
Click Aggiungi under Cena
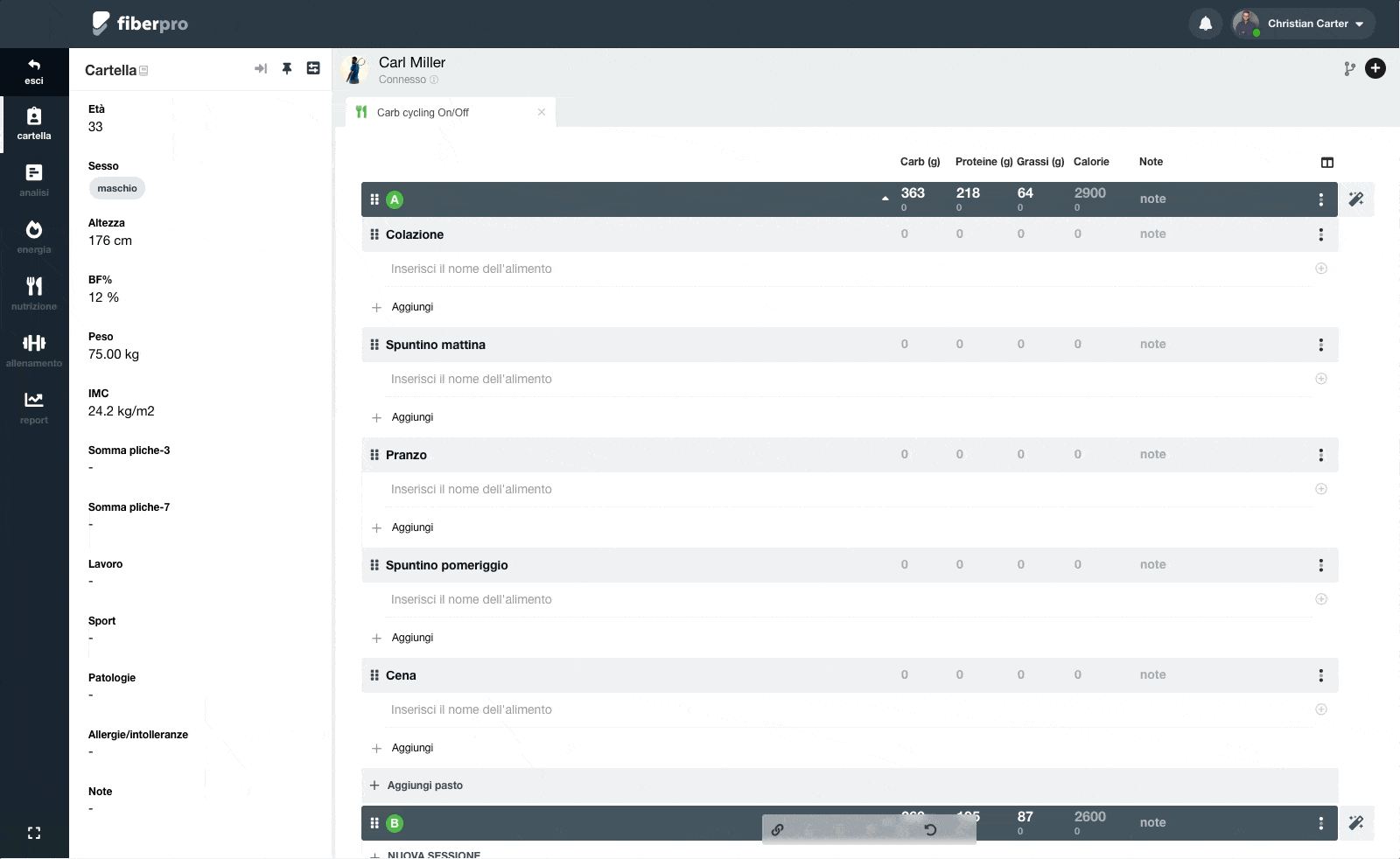pyautogui.click(x=402, y=748)
